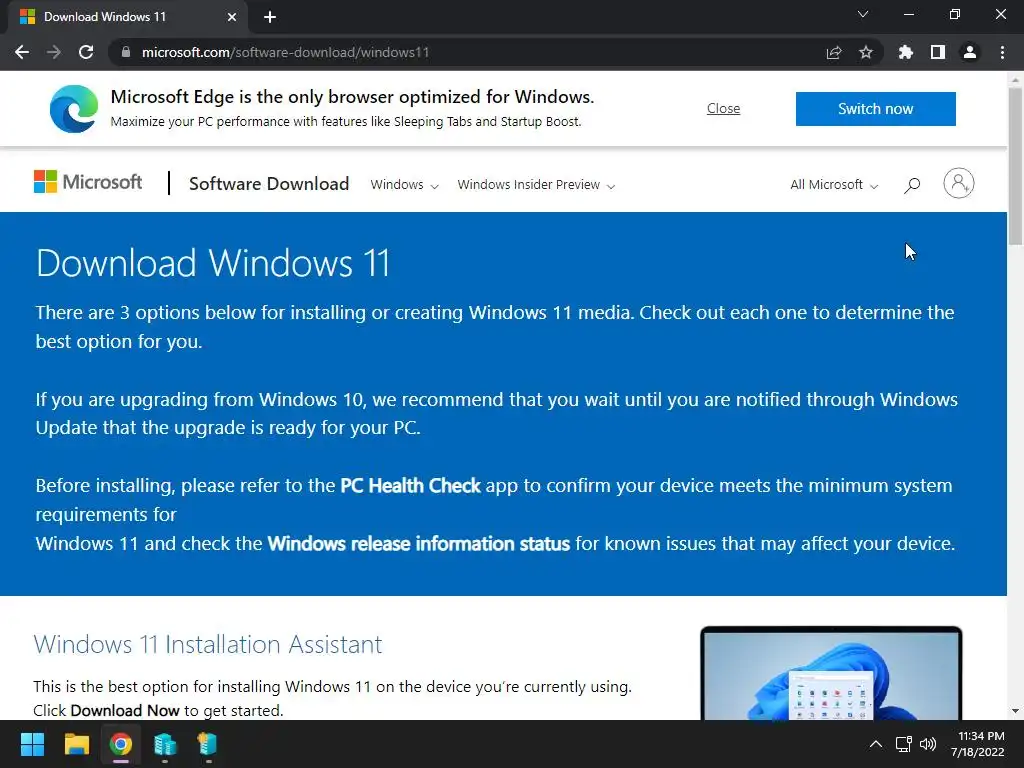Open Chrome three-dot menu

pyautogui.click(x=1002, y=52)
